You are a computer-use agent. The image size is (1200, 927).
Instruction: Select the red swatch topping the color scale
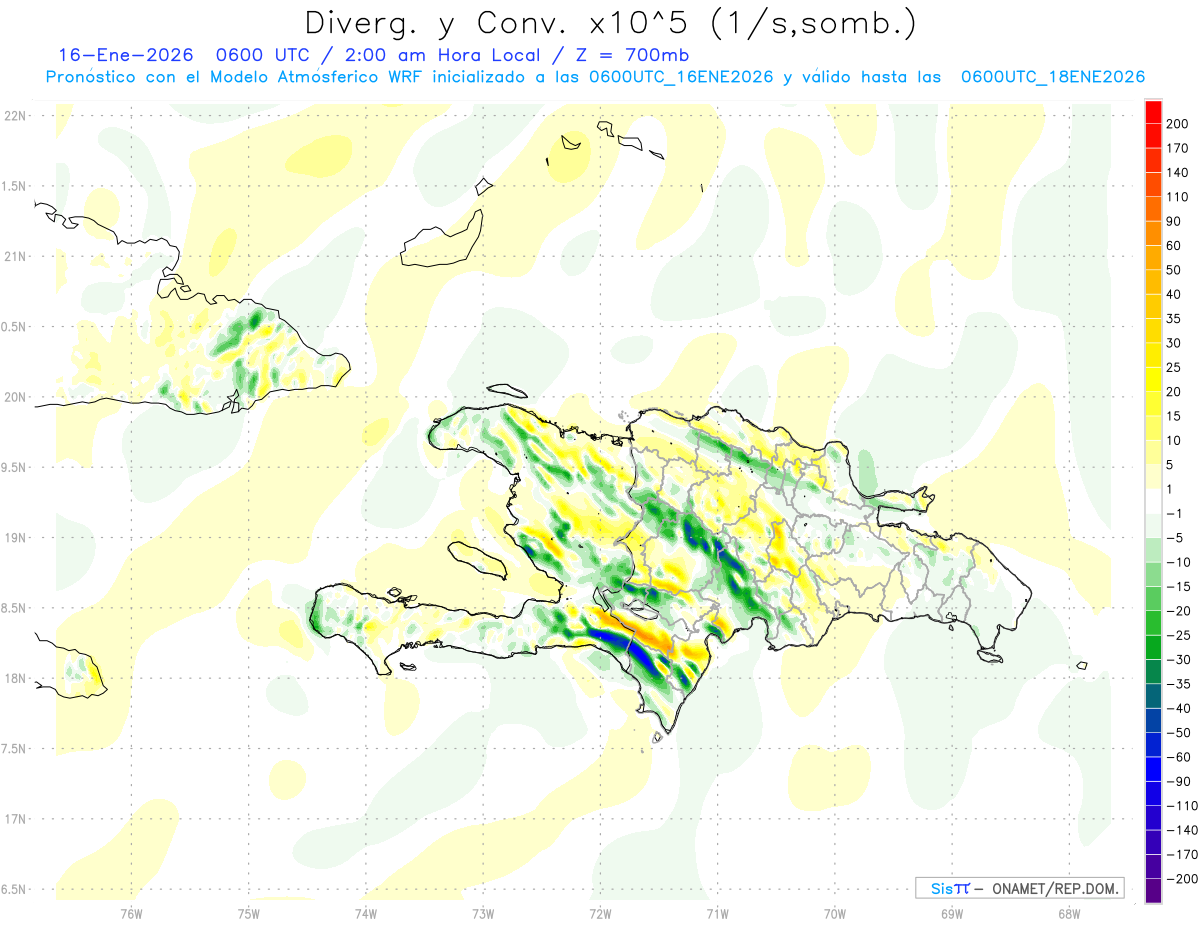1153,112
